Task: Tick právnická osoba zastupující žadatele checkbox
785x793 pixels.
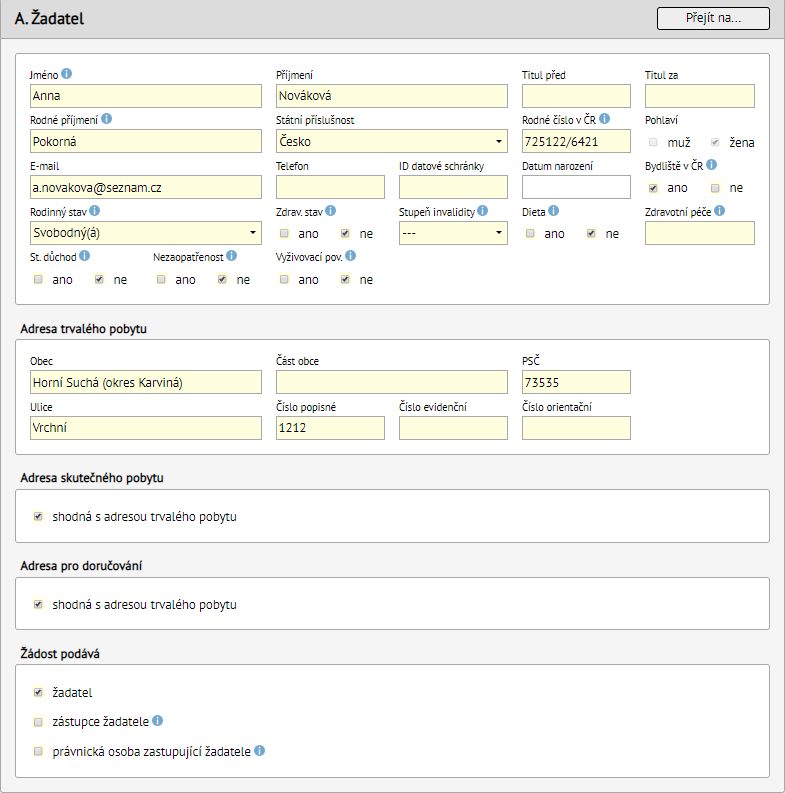Action: point(38,751)
